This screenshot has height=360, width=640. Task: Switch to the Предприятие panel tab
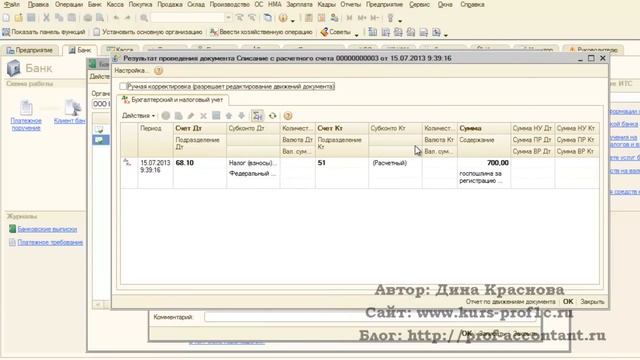coord(31,50)
